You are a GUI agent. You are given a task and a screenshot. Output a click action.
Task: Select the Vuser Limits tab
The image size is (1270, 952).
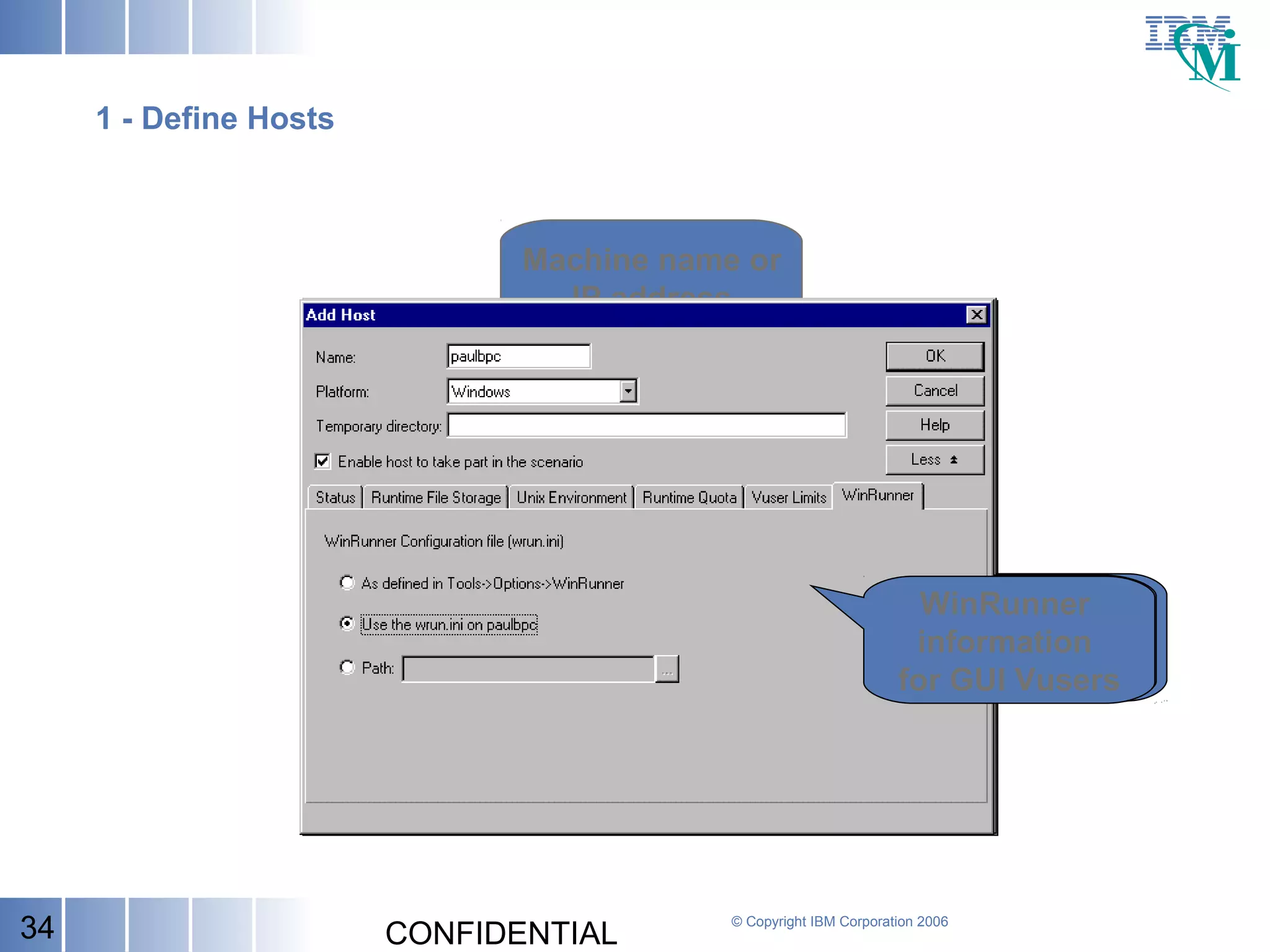789,498
